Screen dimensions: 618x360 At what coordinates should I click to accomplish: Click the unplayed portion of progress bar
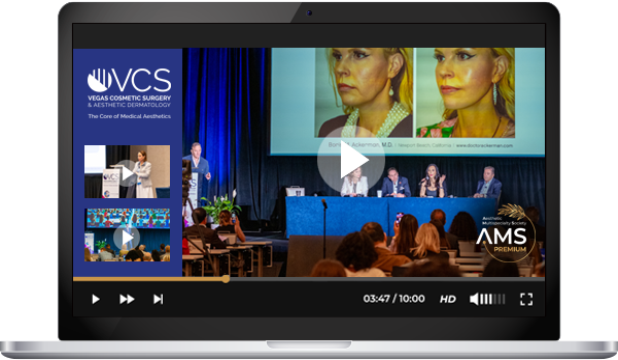click(387, 279)
